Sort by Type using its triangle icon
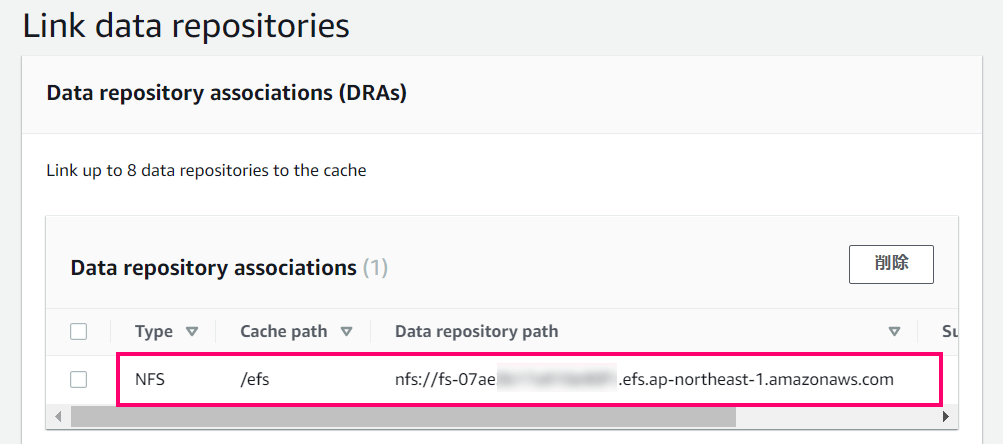1003x444 pixels. point(191,332)
